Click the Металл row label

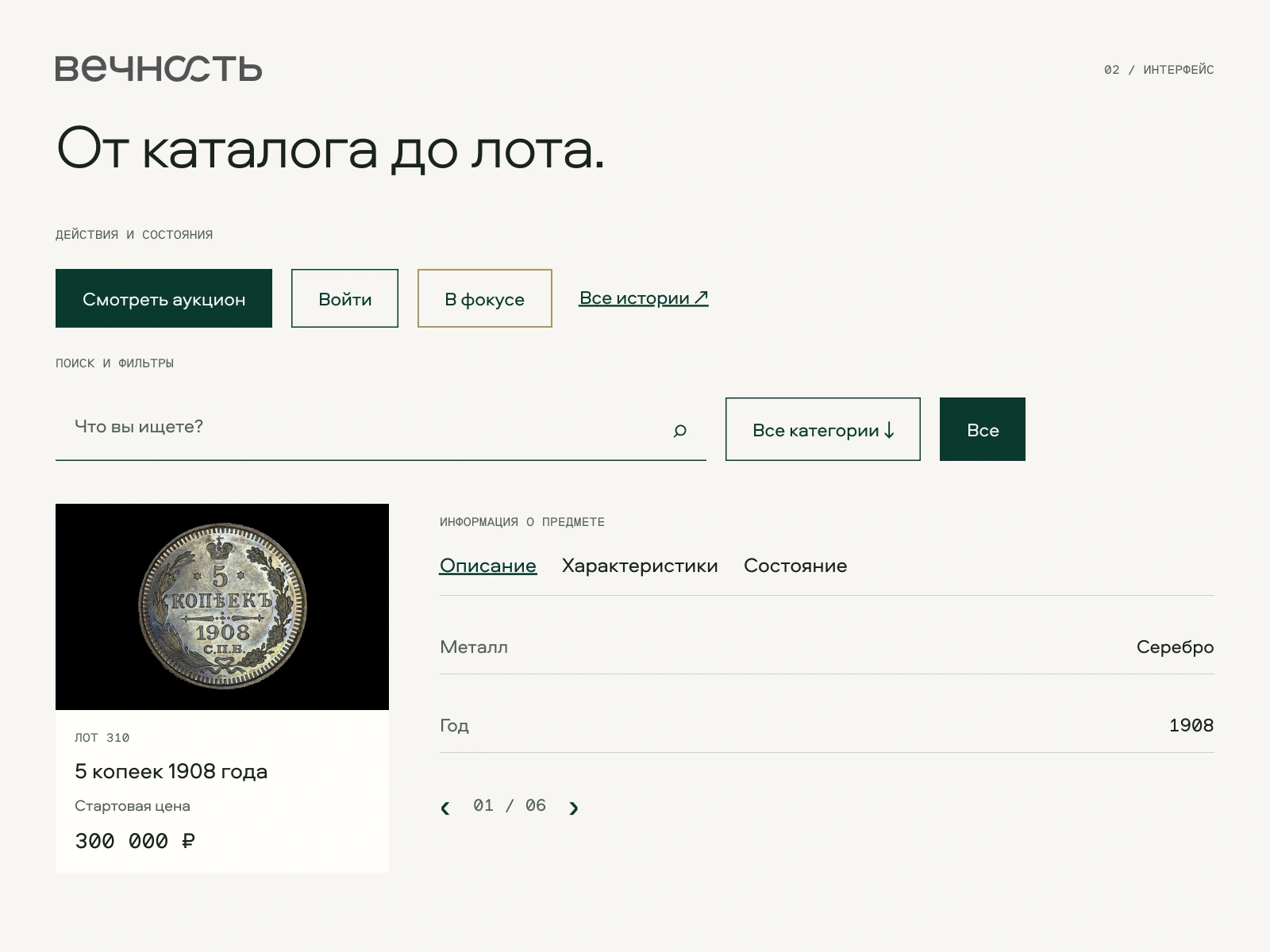[474, 647]
